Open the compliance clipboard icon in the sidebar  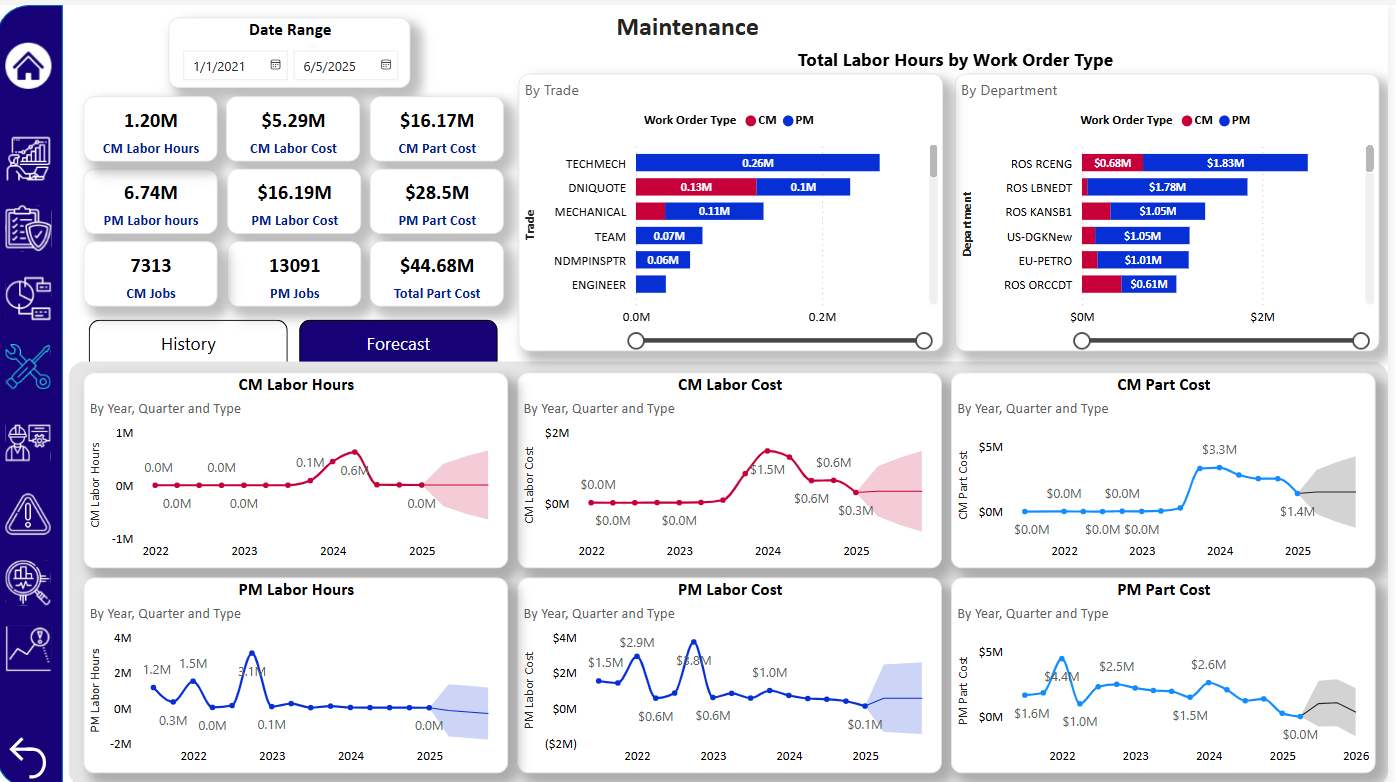click(x=30, y=227)
